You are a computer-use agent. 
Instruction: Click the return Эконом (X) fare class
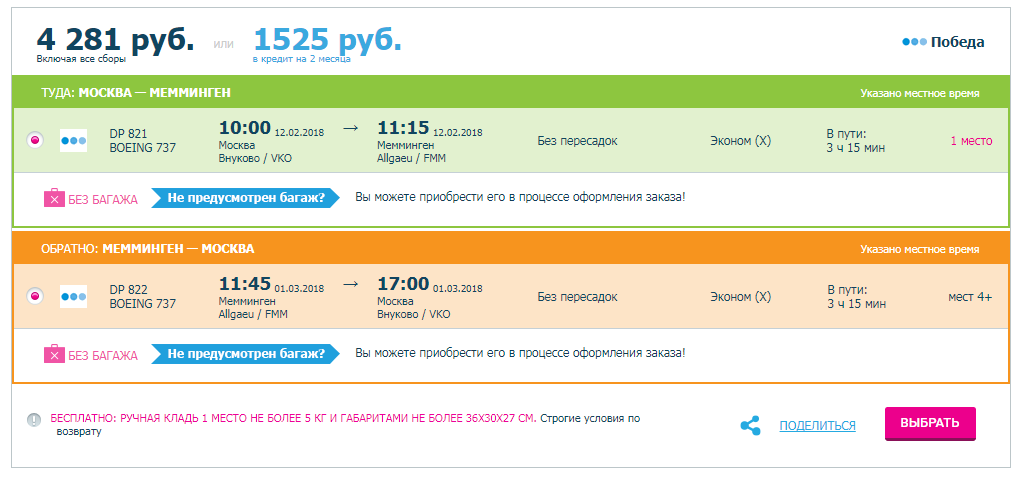click(x=740, y=297)
